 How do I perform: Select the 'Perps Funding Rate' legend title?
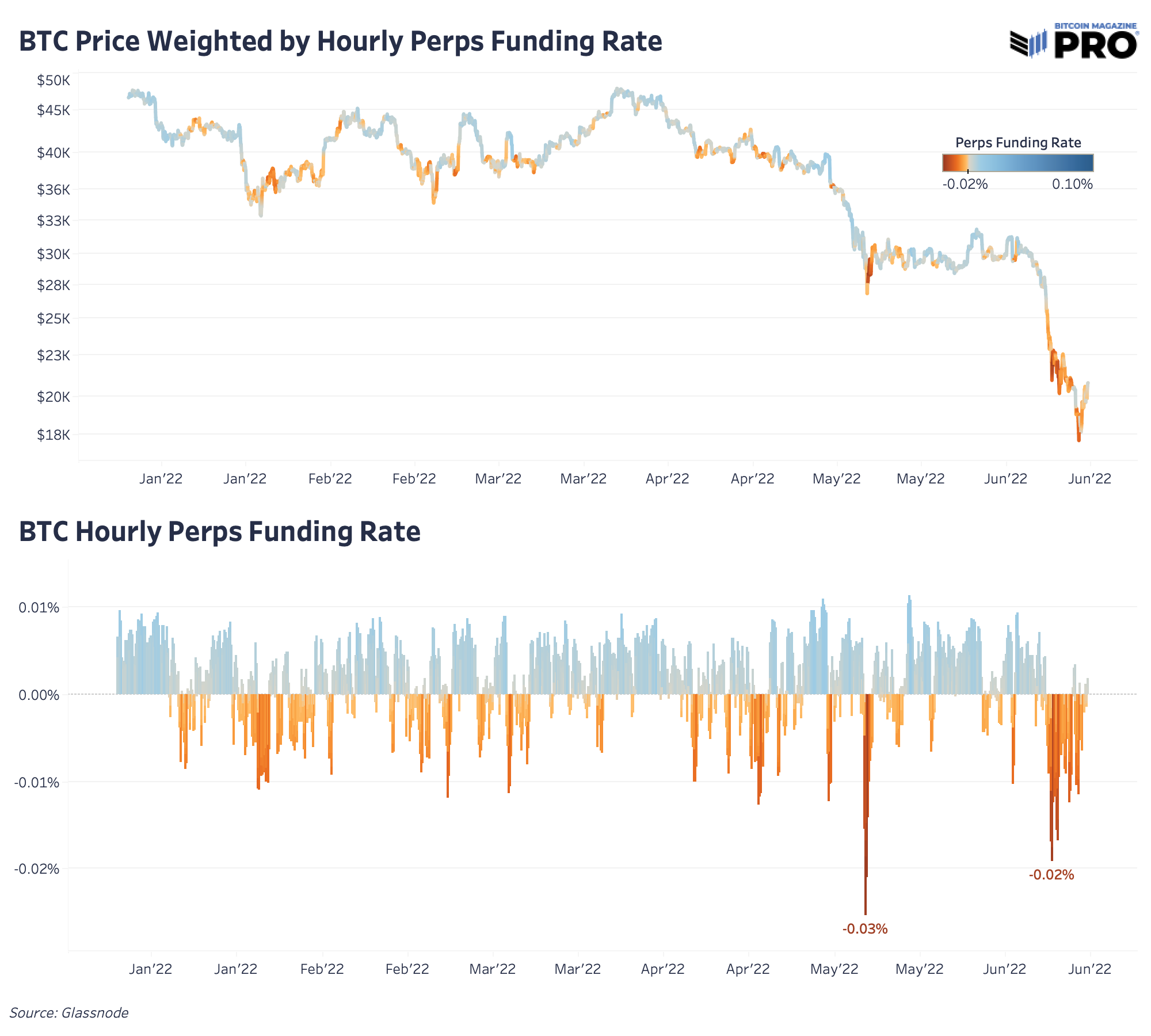click(1017, 143)
